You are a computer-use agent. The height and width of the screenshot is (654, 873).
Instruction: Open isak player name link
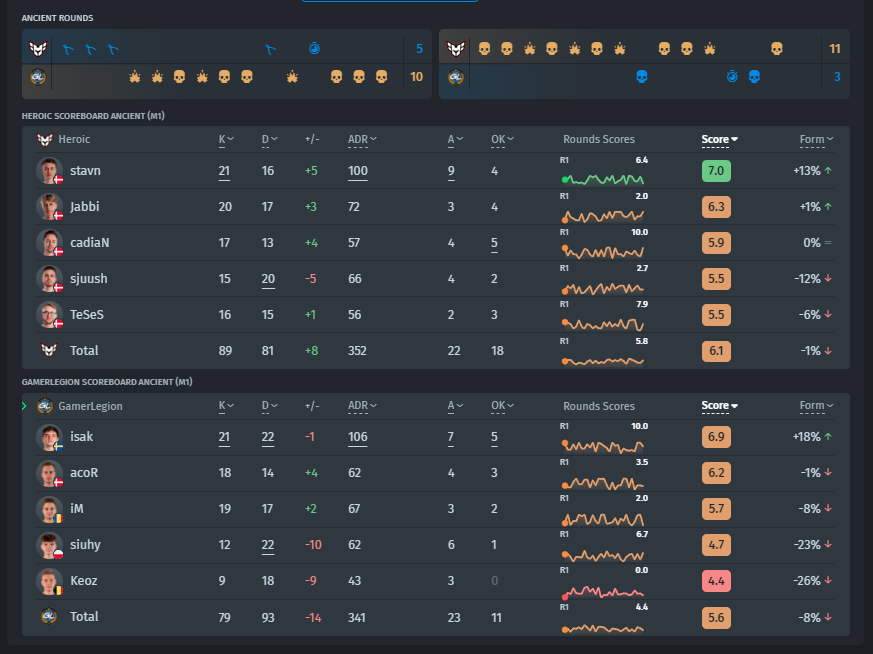coord(81,437)
